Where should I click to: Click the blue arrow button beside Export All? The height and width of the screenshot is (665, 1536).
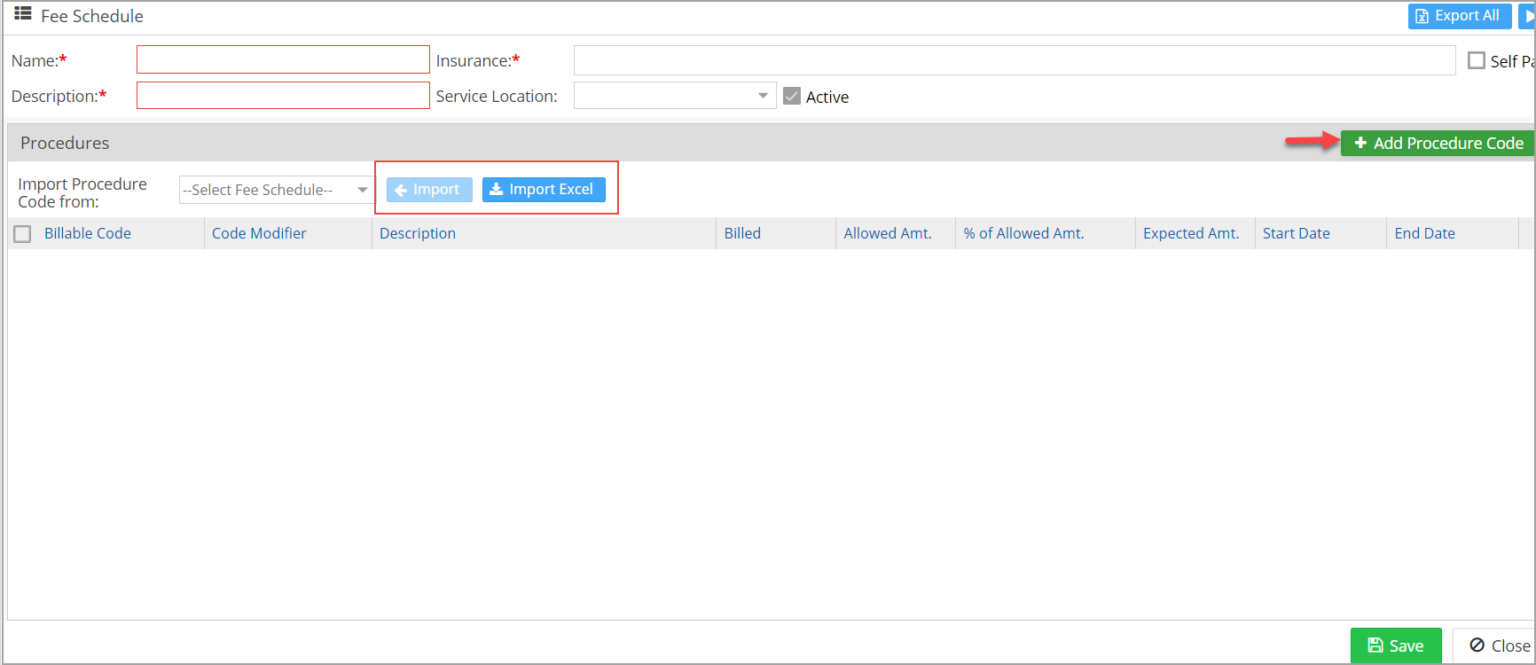point(1529,16)
